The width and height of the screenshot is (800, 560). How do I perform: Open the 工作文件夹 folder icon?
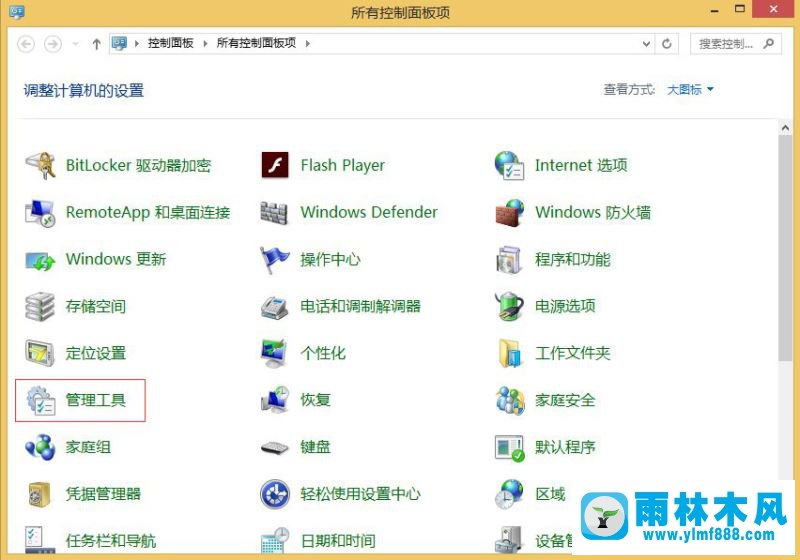coord(510,353)
